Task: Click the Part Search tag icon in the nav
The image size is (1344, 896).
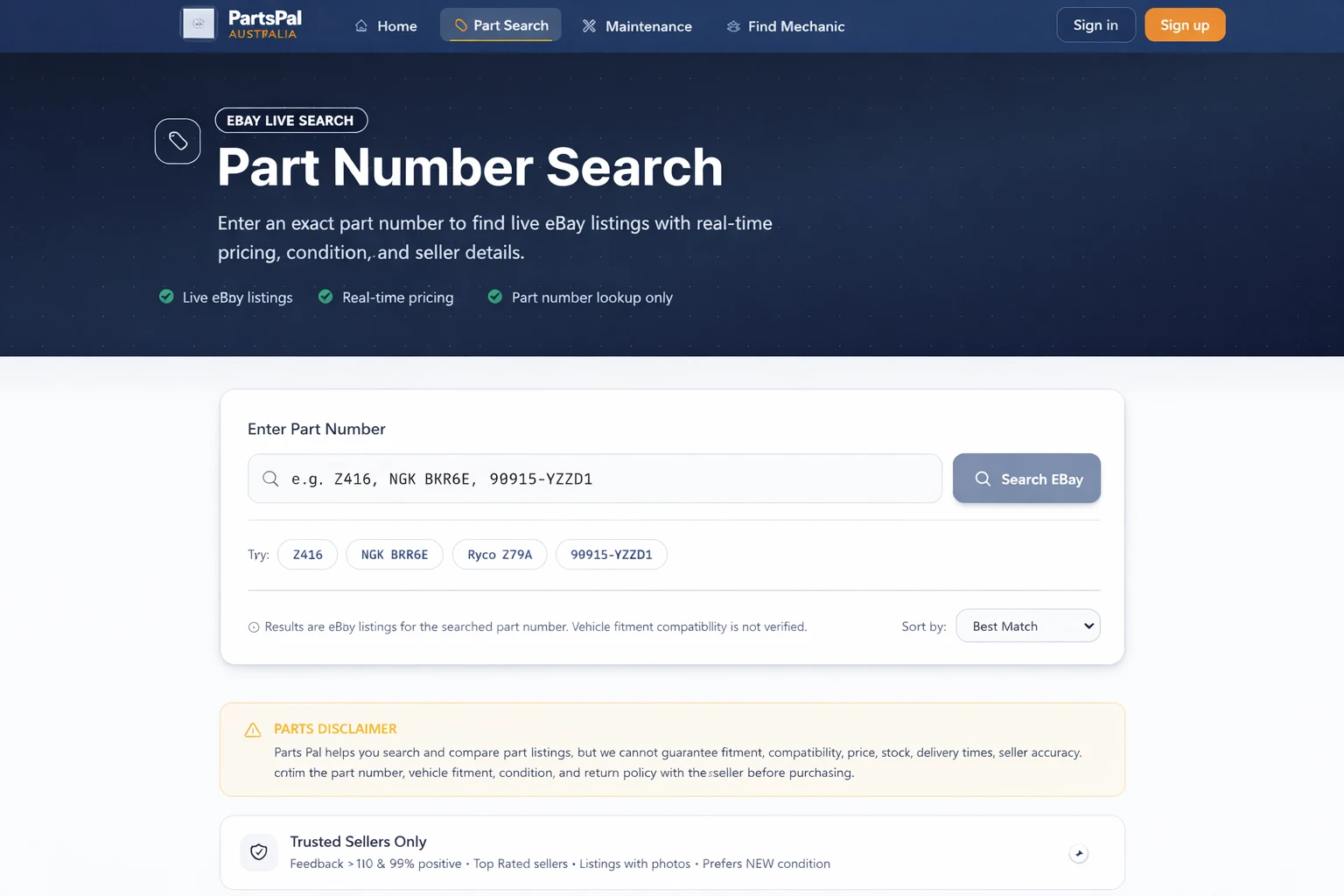Action: coord(461,25)
